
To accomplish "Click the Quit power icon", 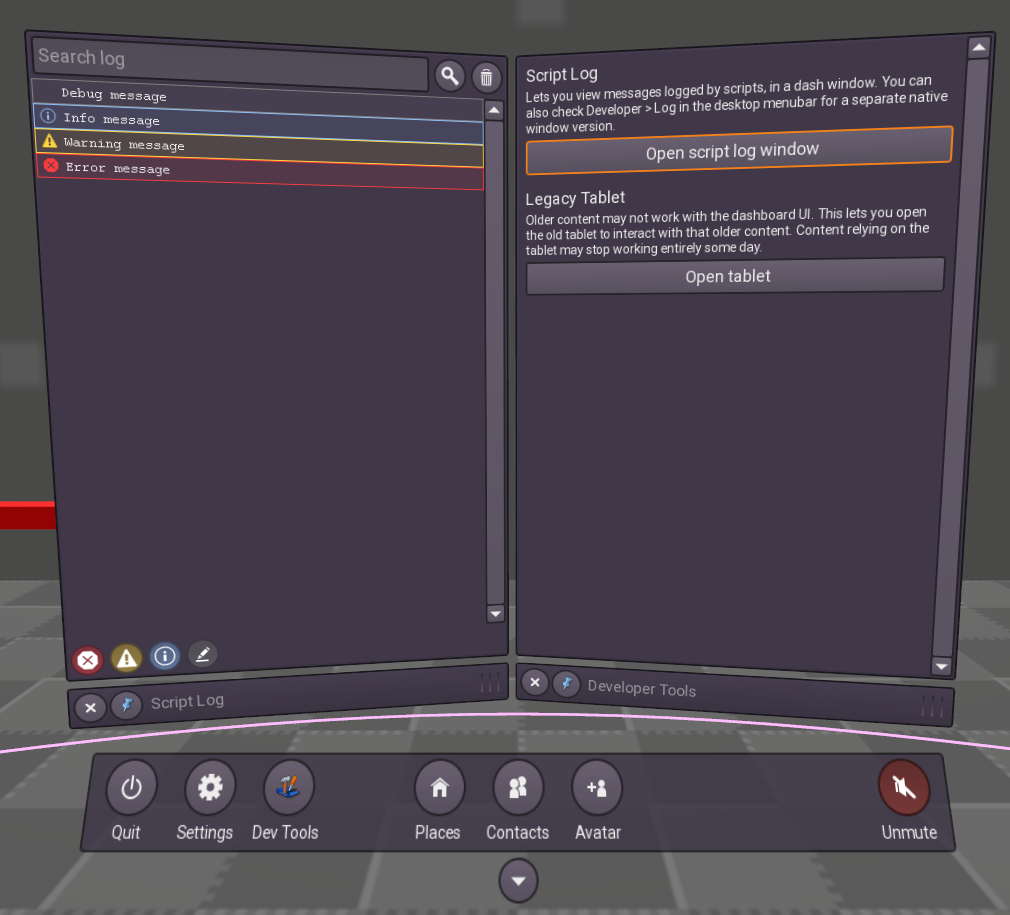I will pos(131,788).
